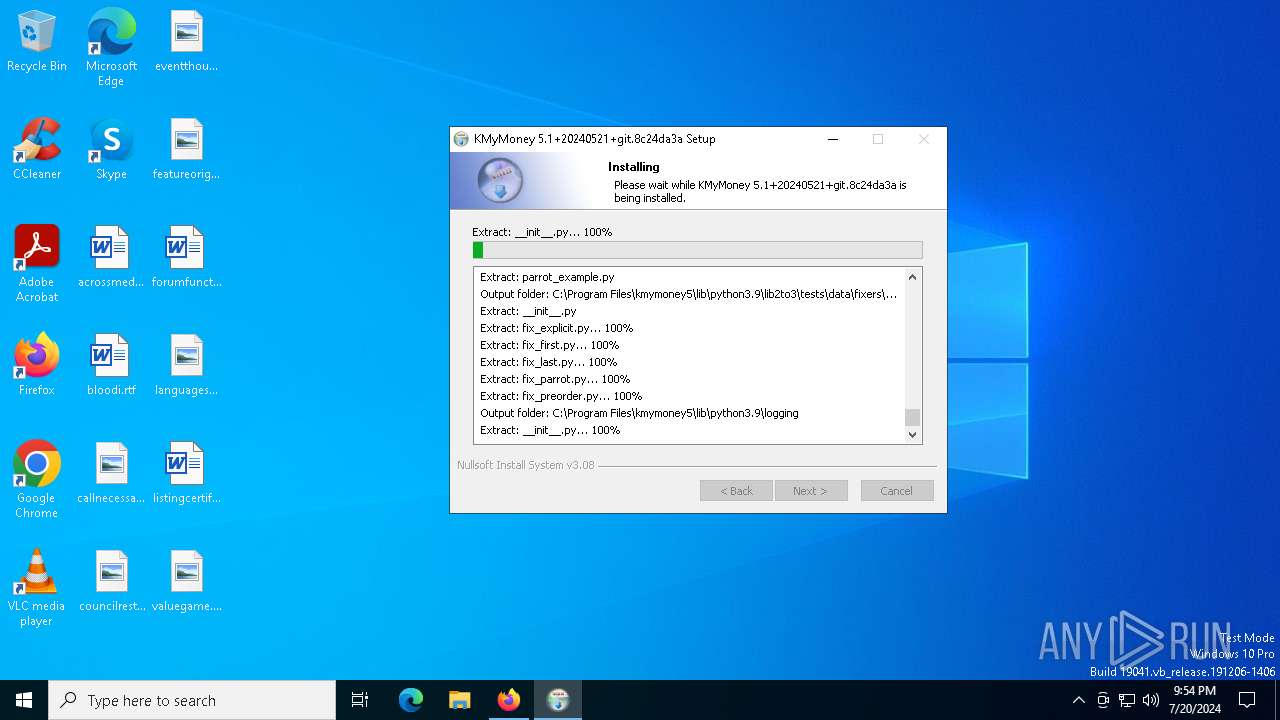
Task: Open Firefox from the taskbar
Action: 509,700
